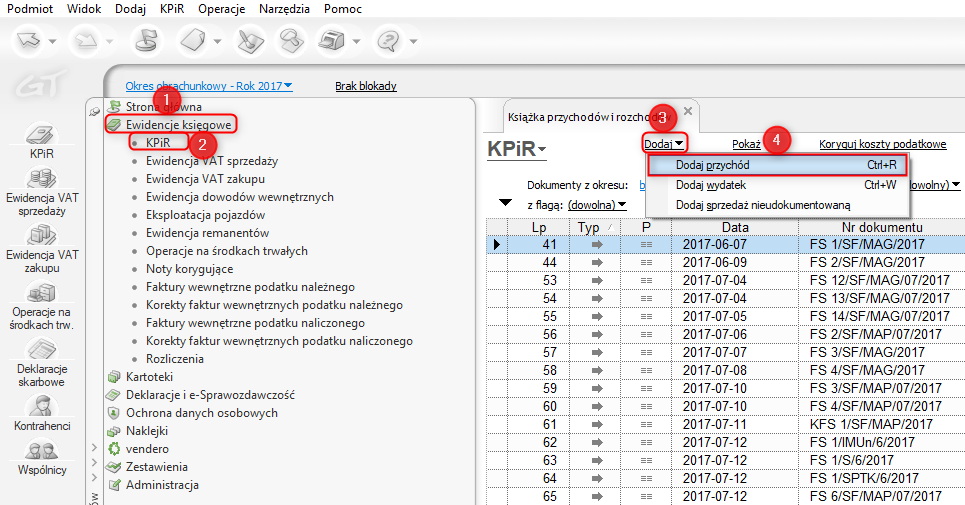Click the blank sheet toolbar icon
Viewport: 965px width, 505px height.
click(x=193, y=41)
